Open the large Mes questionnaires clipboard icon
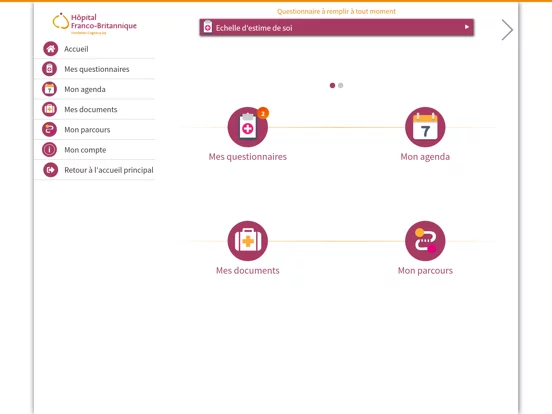 tap(248, 127)
